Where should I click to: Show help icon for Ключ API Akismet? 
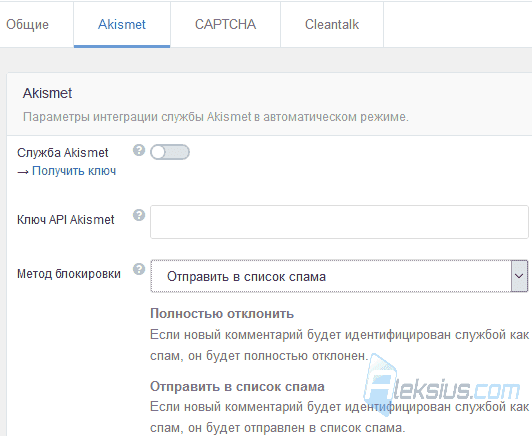click(139, 215)
